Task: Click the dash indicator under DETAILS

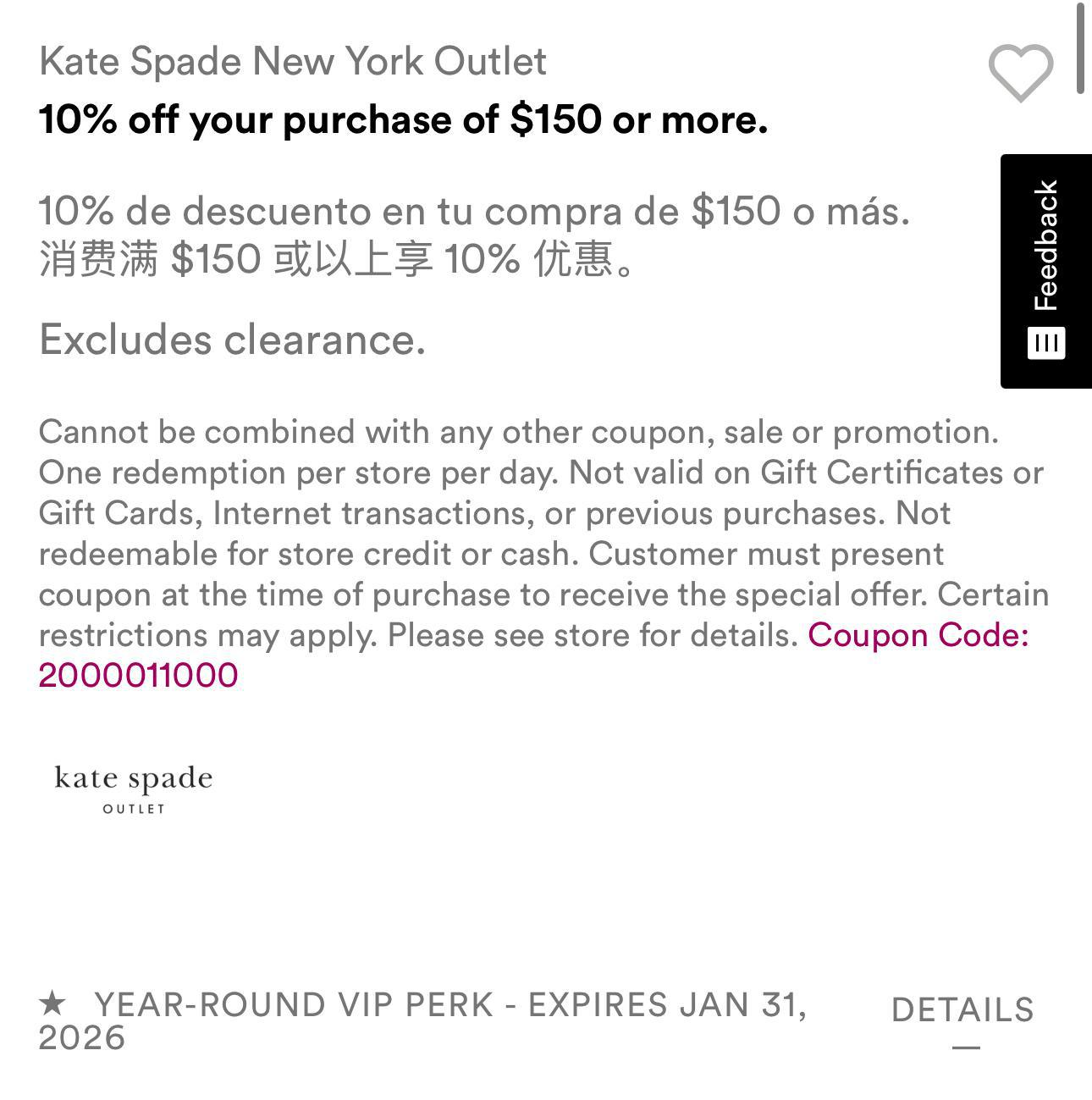Action: [966, 1047]
